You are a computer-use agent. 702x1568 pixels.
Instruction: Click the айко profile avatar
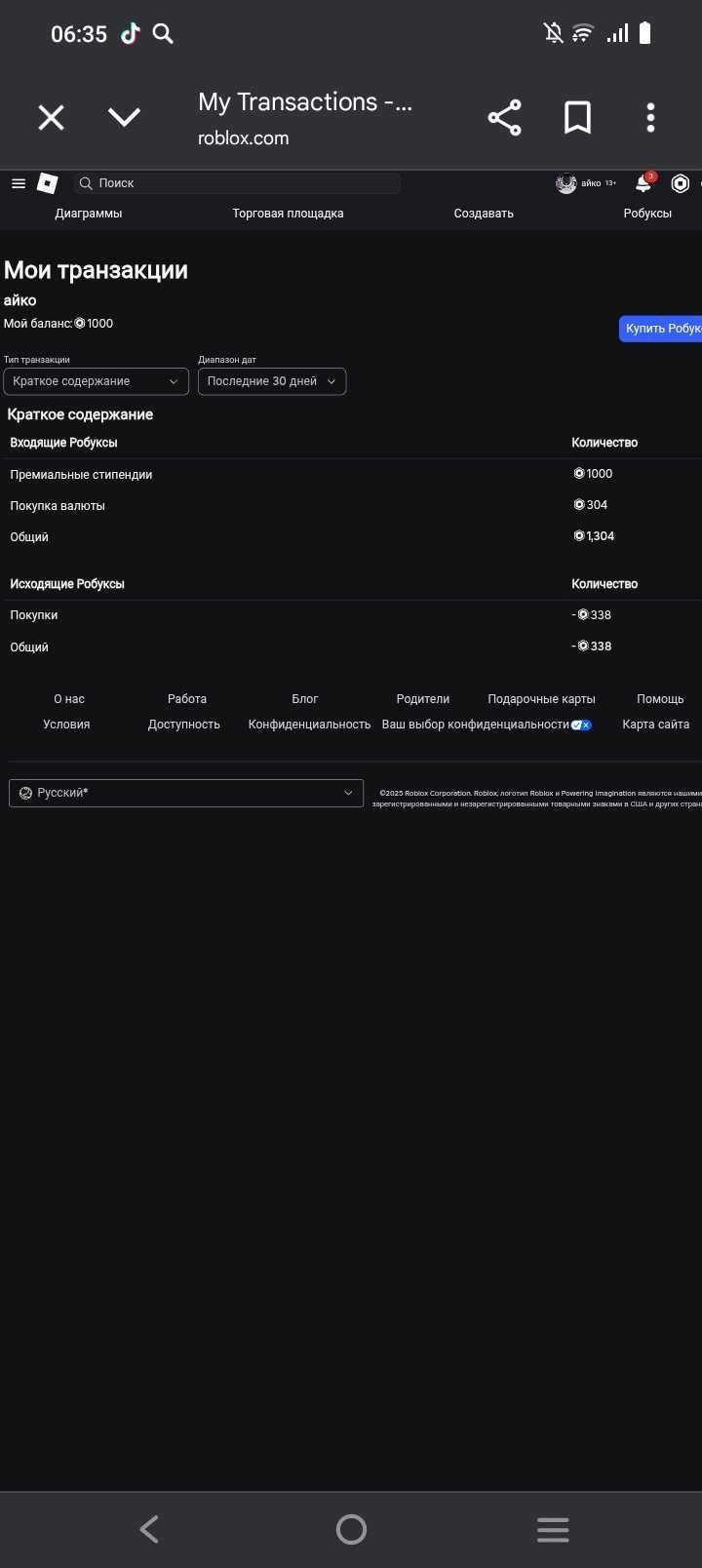pos(566,183)
